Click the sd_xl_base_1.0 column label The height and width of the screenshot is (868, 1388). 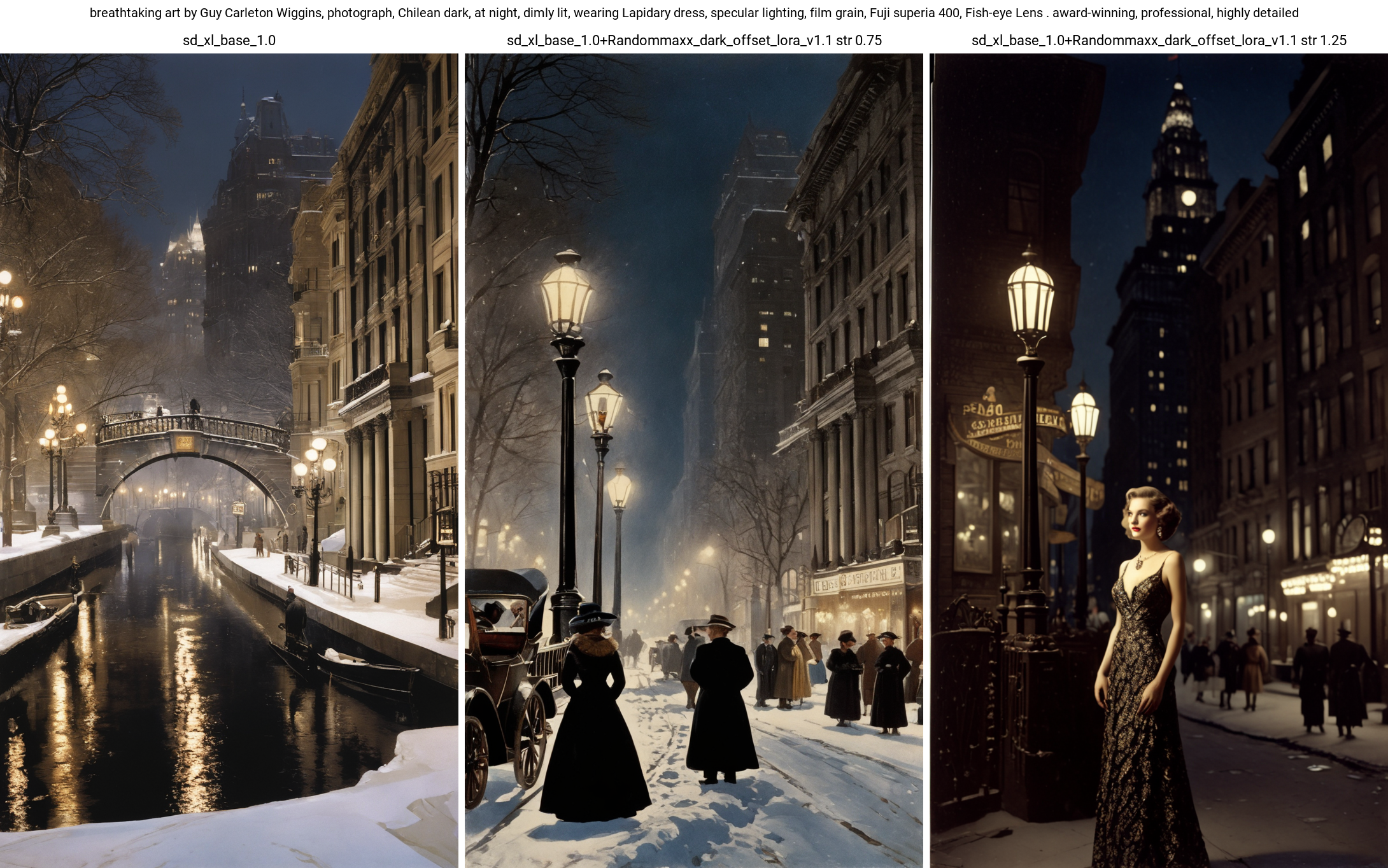[229, 41]
